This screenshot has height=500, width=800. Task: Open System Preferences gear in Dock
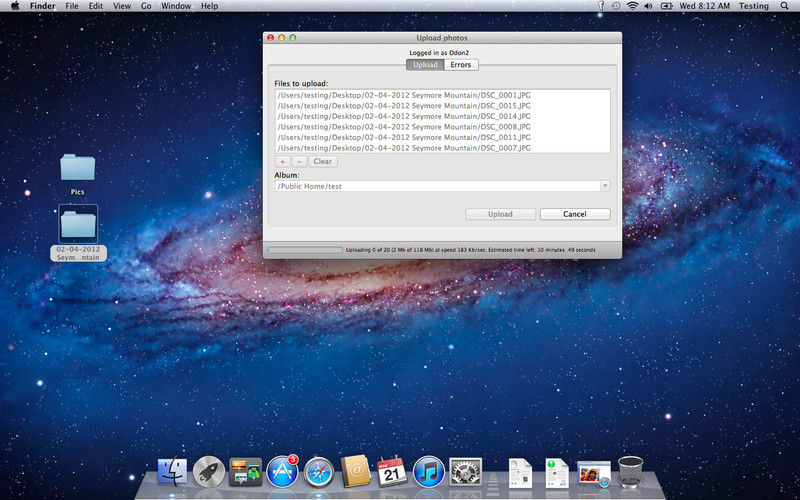465,471
